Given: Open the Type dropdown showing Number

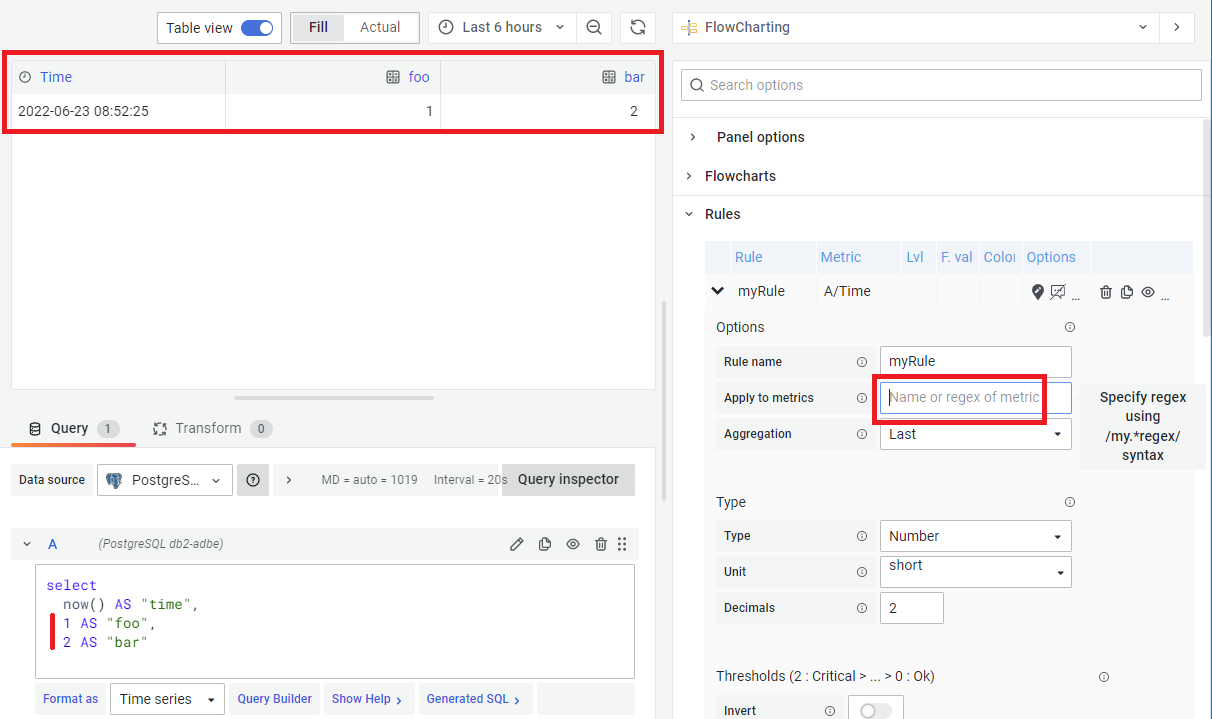Looking at the screenshot, I should 975,536.
